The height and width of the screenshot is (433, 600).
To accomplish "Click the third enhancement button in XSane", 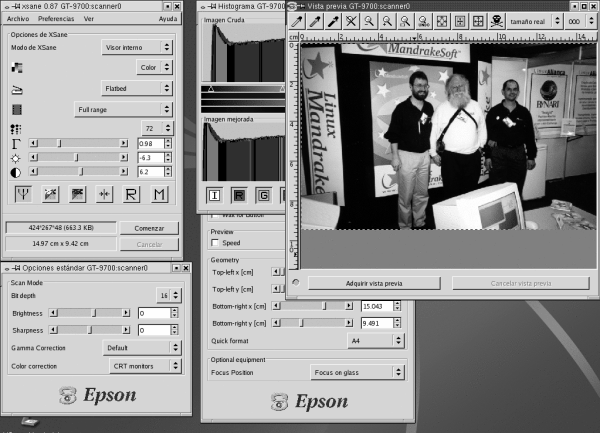I will pos(77,194).
